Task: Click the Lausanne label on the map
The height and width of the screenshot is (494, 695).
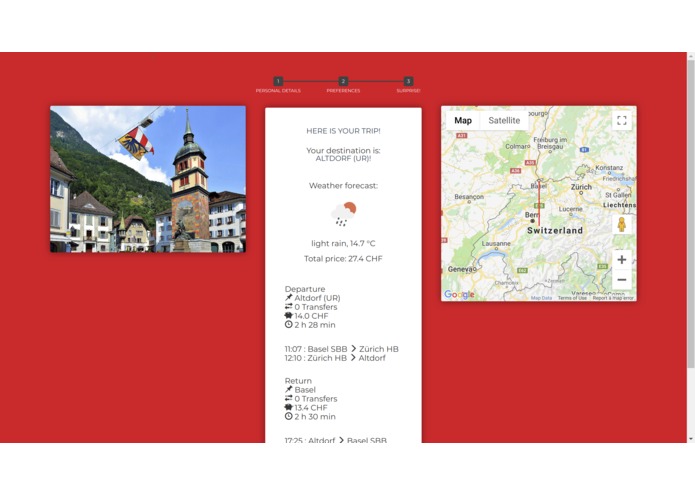Action: [x=496, y=244]
